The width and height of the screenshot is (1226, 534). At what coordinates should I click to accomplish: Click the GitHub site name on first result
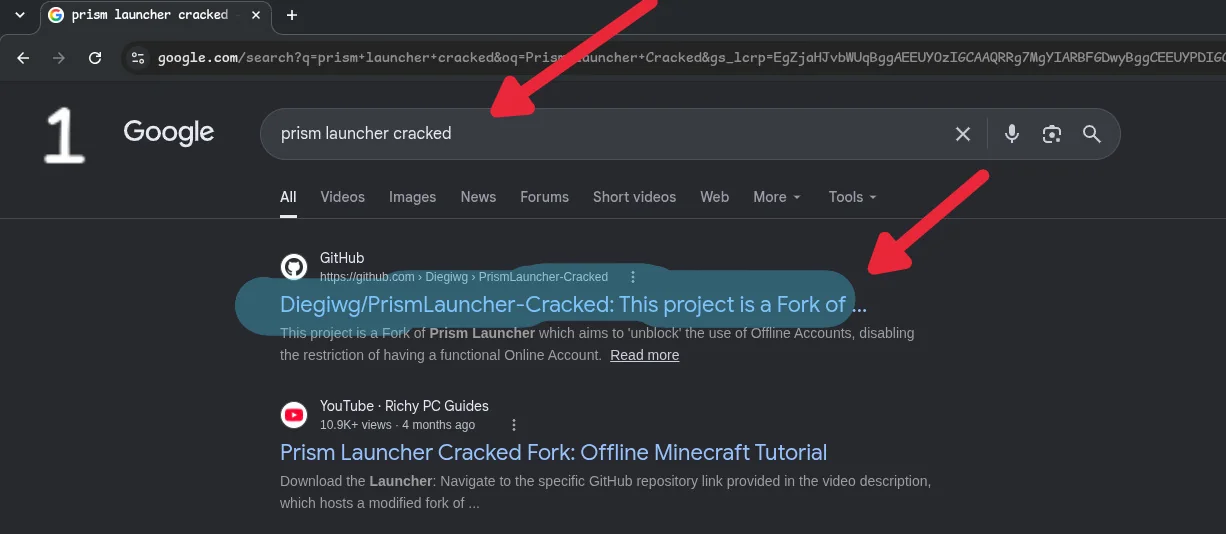pos(342,258)
